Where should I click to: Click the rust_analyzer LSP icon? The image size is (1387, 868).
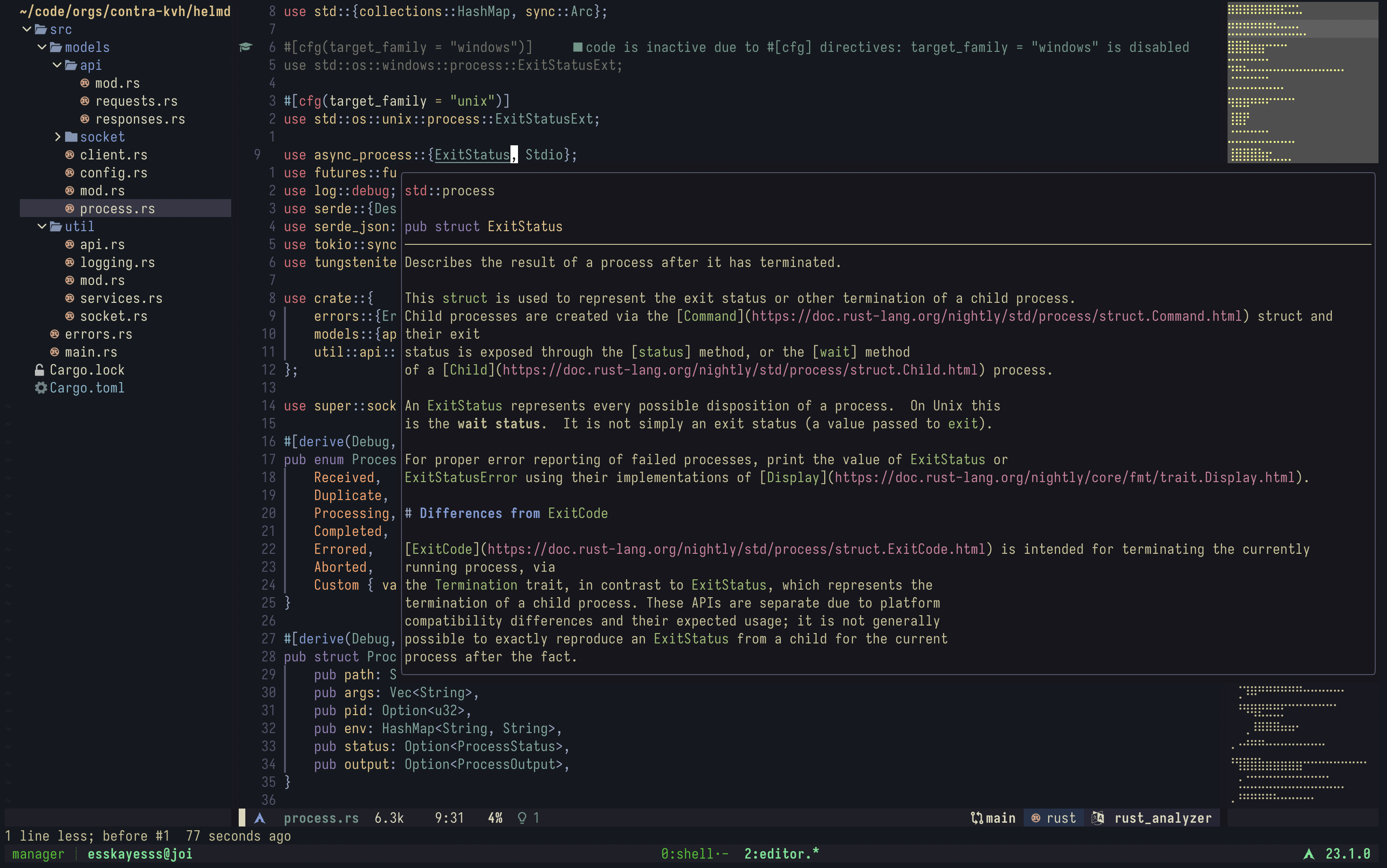1098,818
